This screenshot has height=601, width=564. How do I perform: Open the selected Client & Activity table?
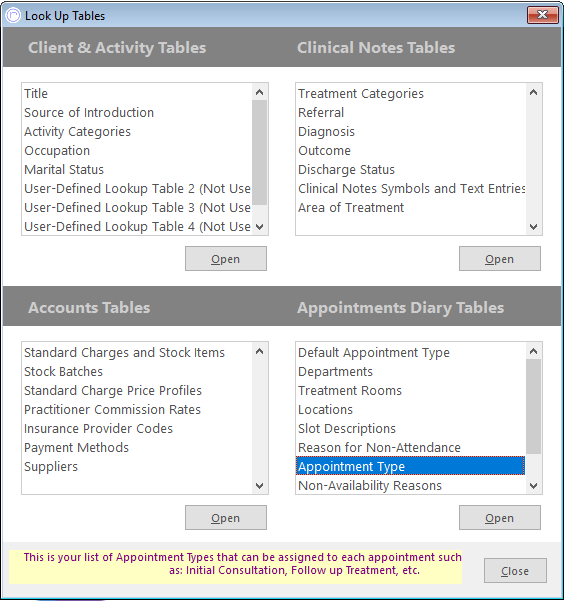(226, 259)
